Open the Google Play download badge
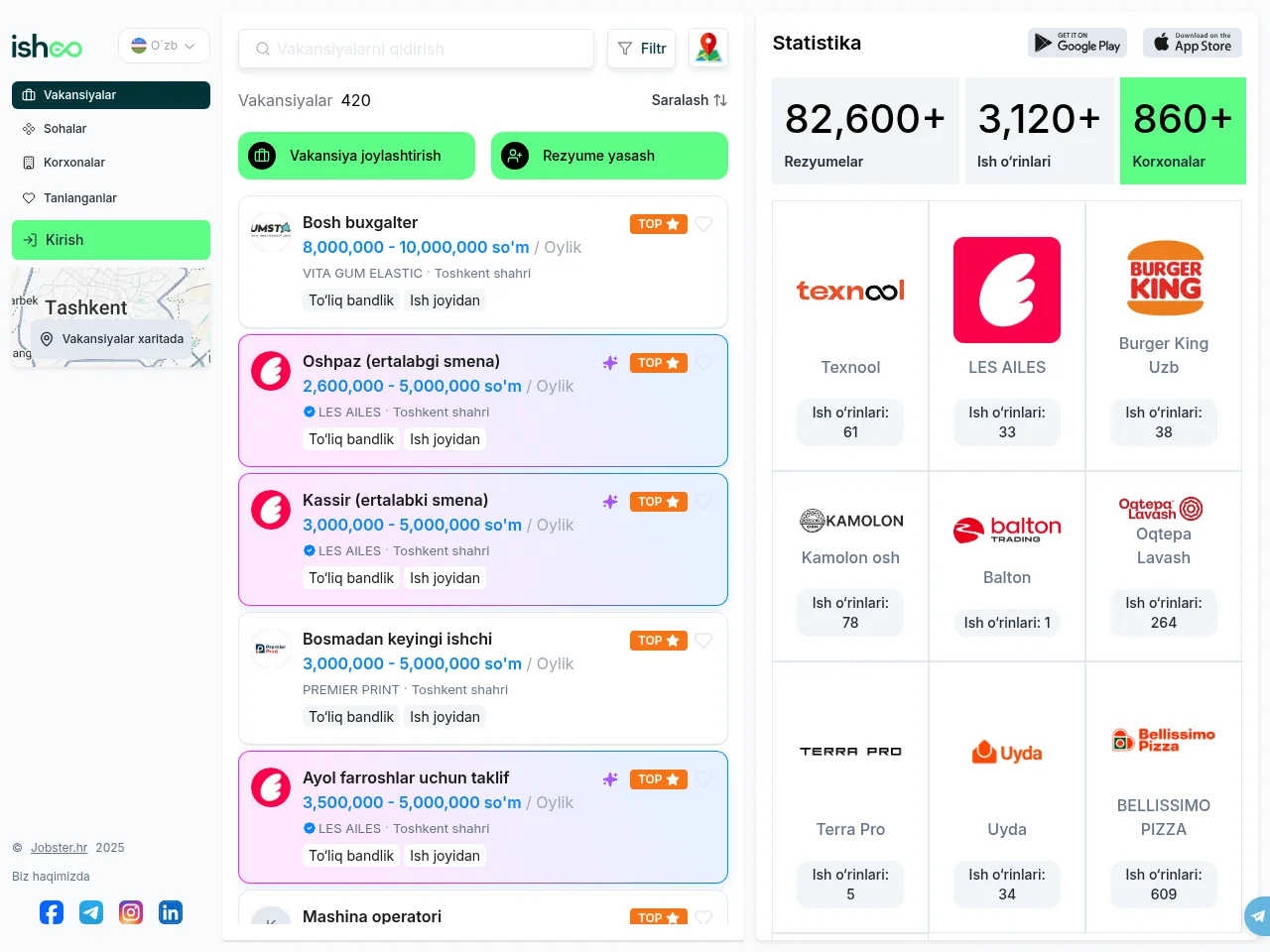 pos(1078,43)
